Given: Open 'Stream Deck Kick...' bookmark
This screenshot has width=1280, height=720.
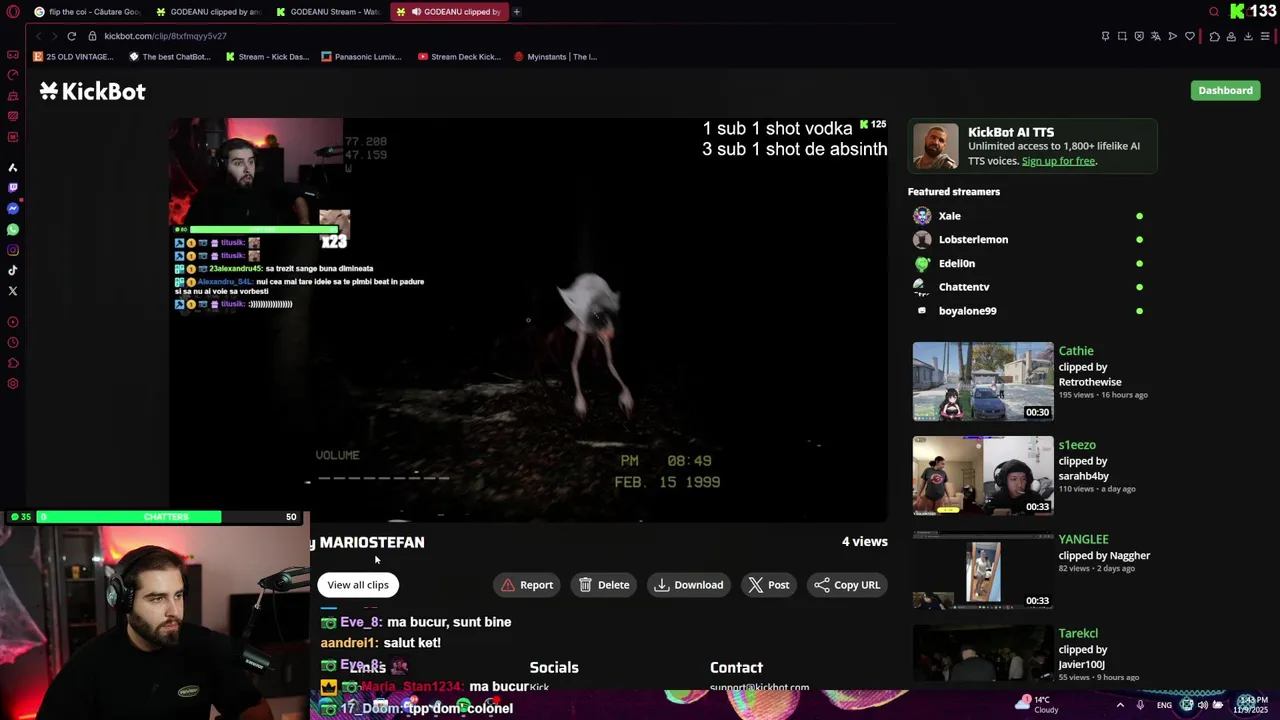Looking at the screenshot, I should [459, 57].
